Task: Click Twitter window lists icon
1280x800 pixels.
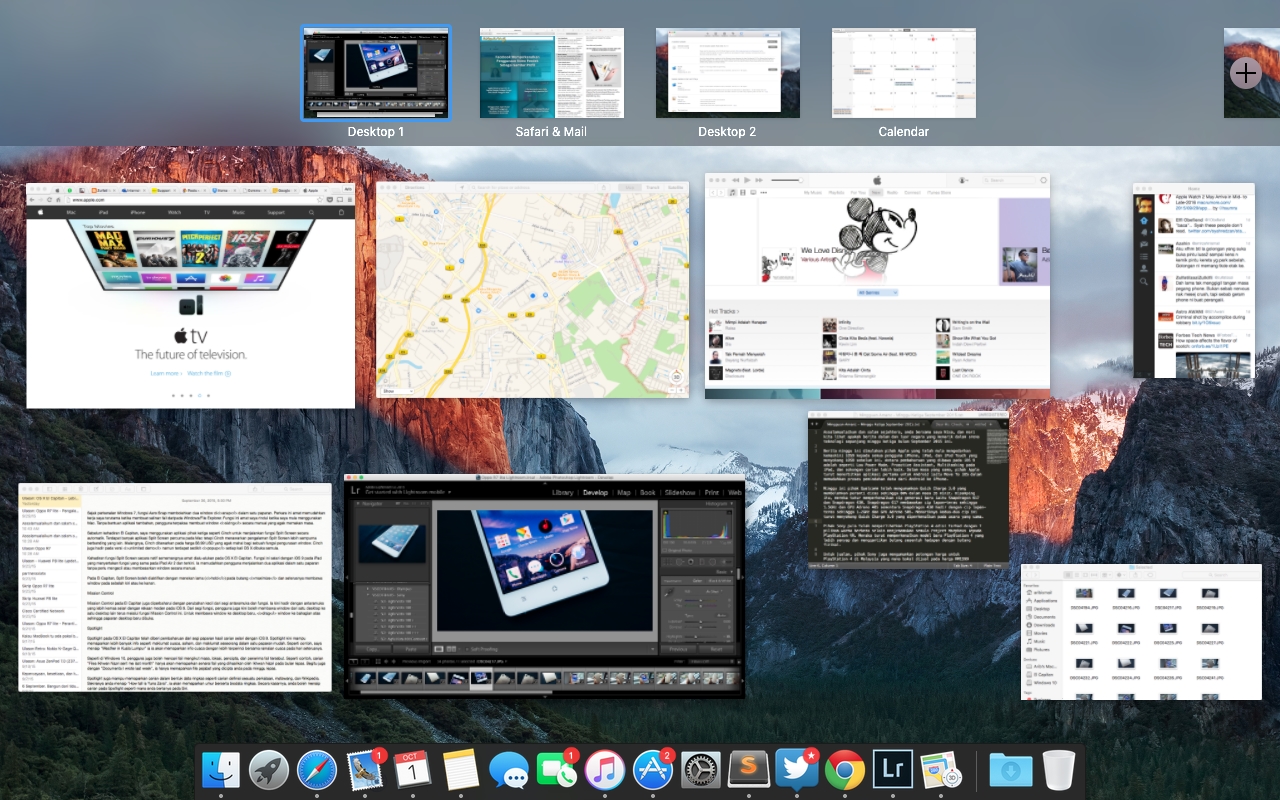Action: click(x=1144, y=256)
